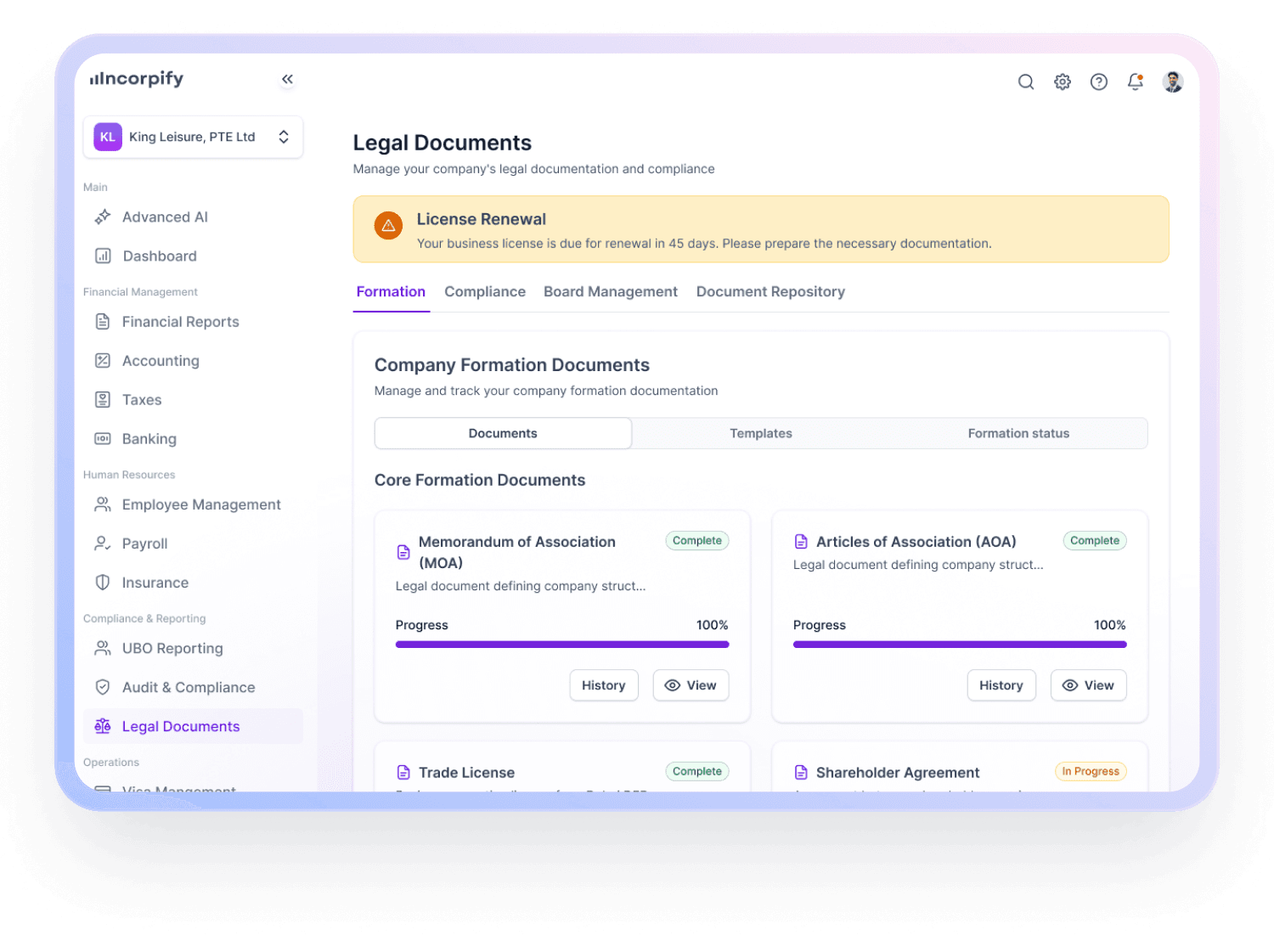
Task: Open History for Memorandum of Association
Action: (603, 685)
